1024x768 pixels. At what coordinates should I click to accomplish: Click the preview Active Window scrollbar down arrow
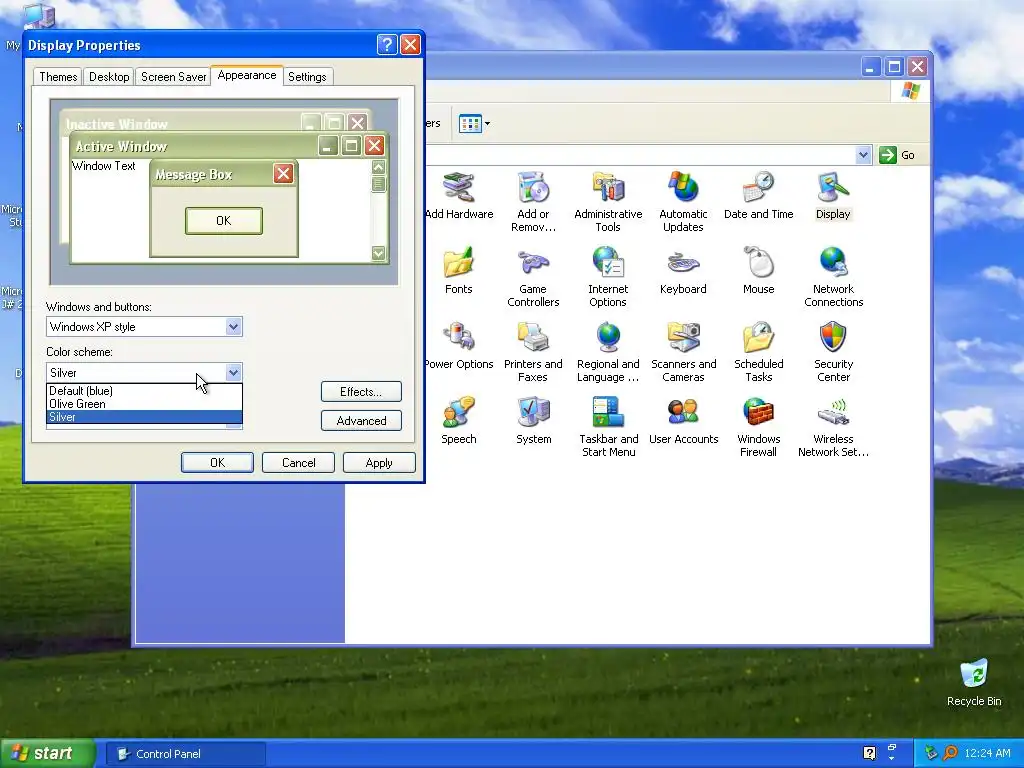378,253
